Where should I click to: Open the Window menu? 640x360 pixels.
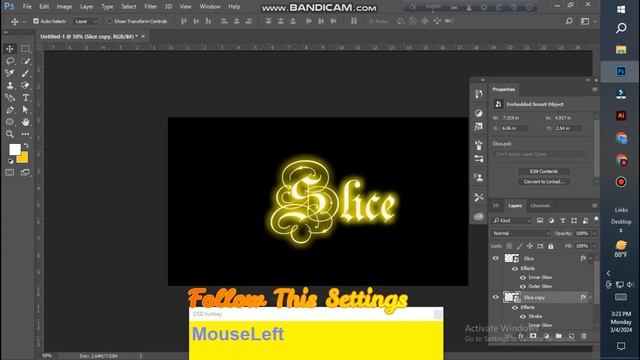210,7
